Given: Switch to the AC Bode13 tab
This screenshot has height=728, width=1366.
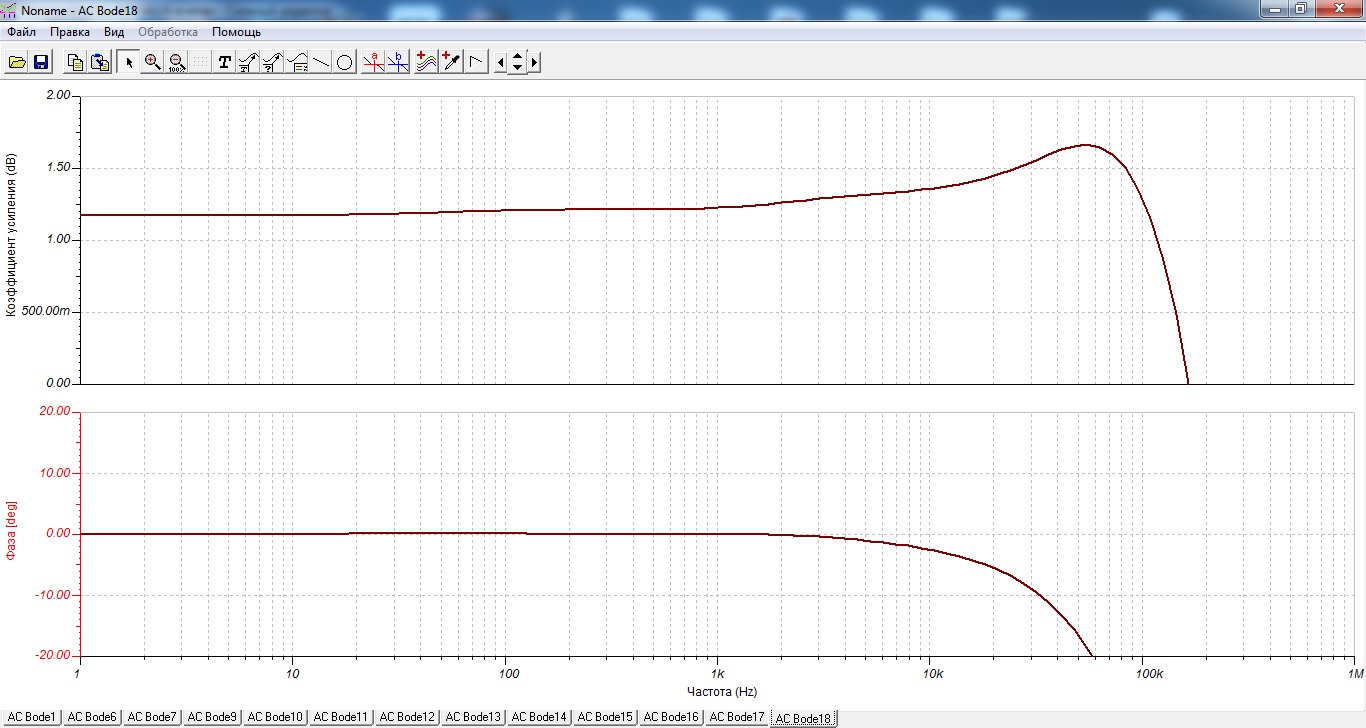Looking at the screenshot, I should [x=473, y=717].
